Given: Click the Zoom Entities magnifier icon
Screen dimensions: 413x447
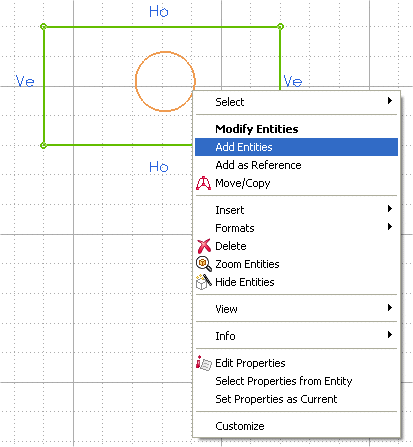Looking at the screenshot, I should (x=204, y=264).
